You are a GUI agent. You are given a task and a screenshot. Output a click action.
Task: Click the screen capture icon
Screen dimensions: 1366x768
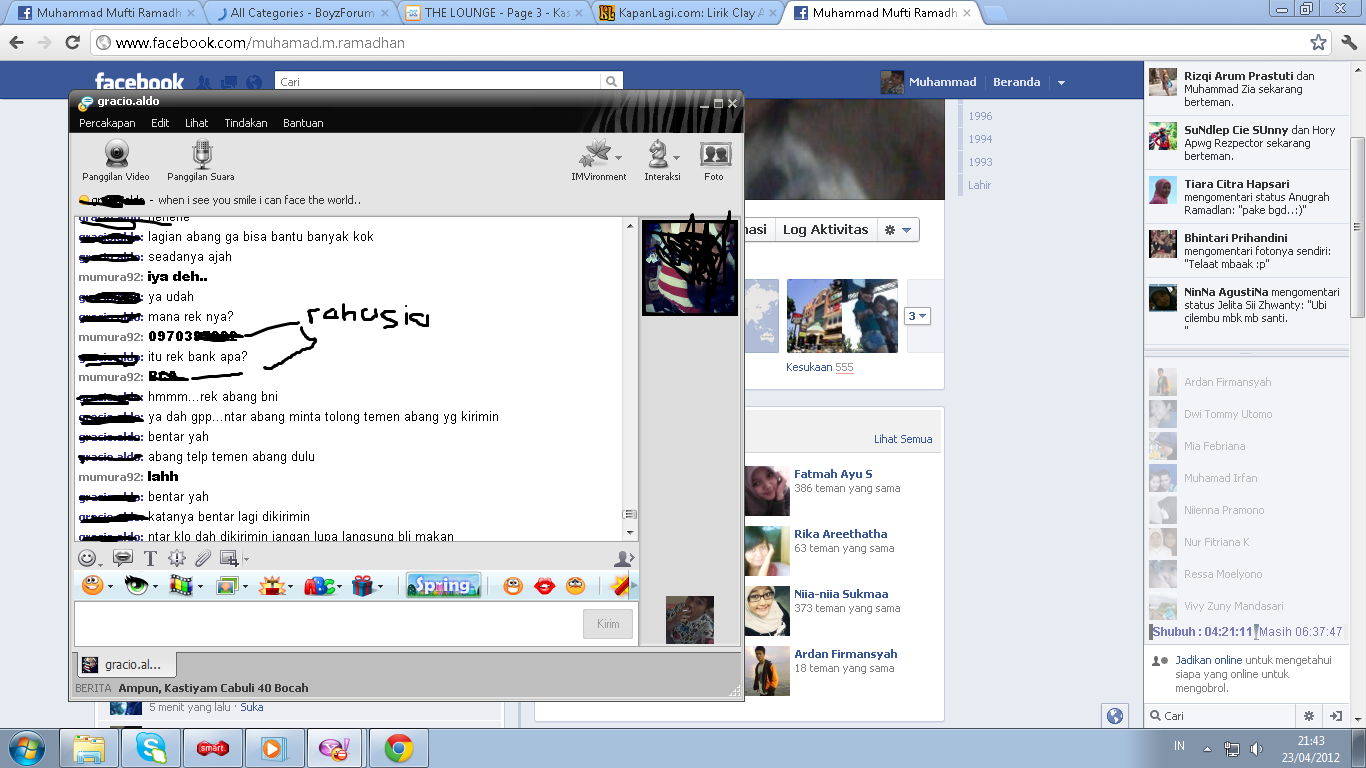pyautogui.click(x=229, y=558)
